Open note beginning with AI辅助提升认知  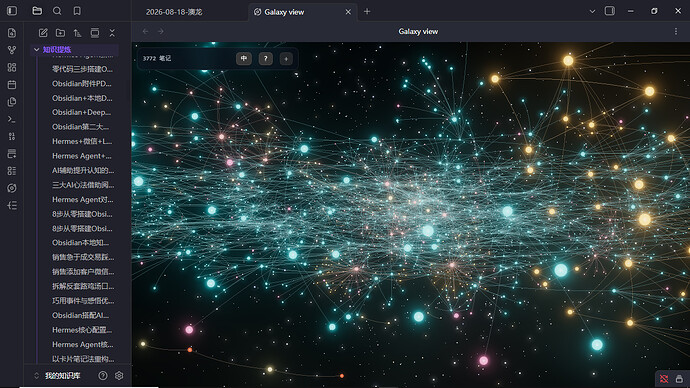coord(83,170)
